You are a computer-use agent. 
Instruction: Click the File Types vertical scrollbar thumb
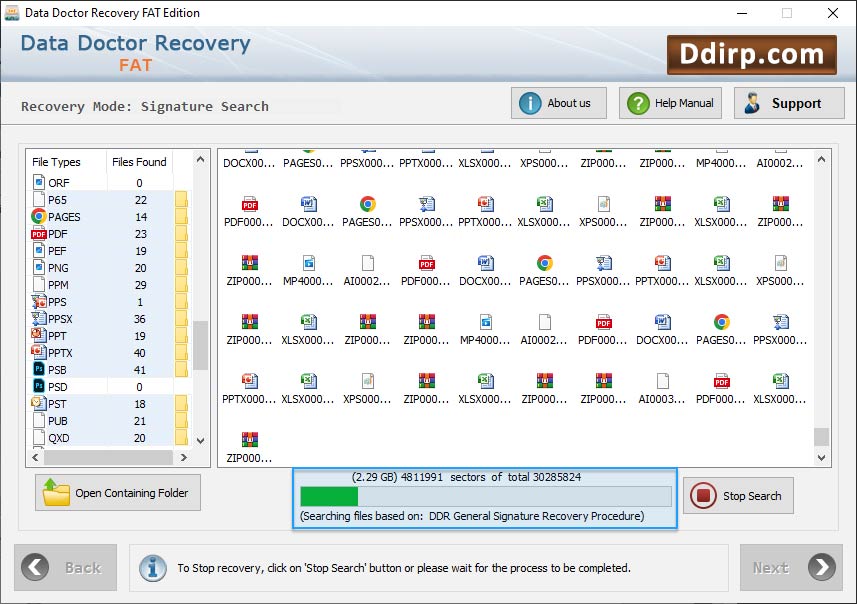pyautogui.click(x=201, y=345)
